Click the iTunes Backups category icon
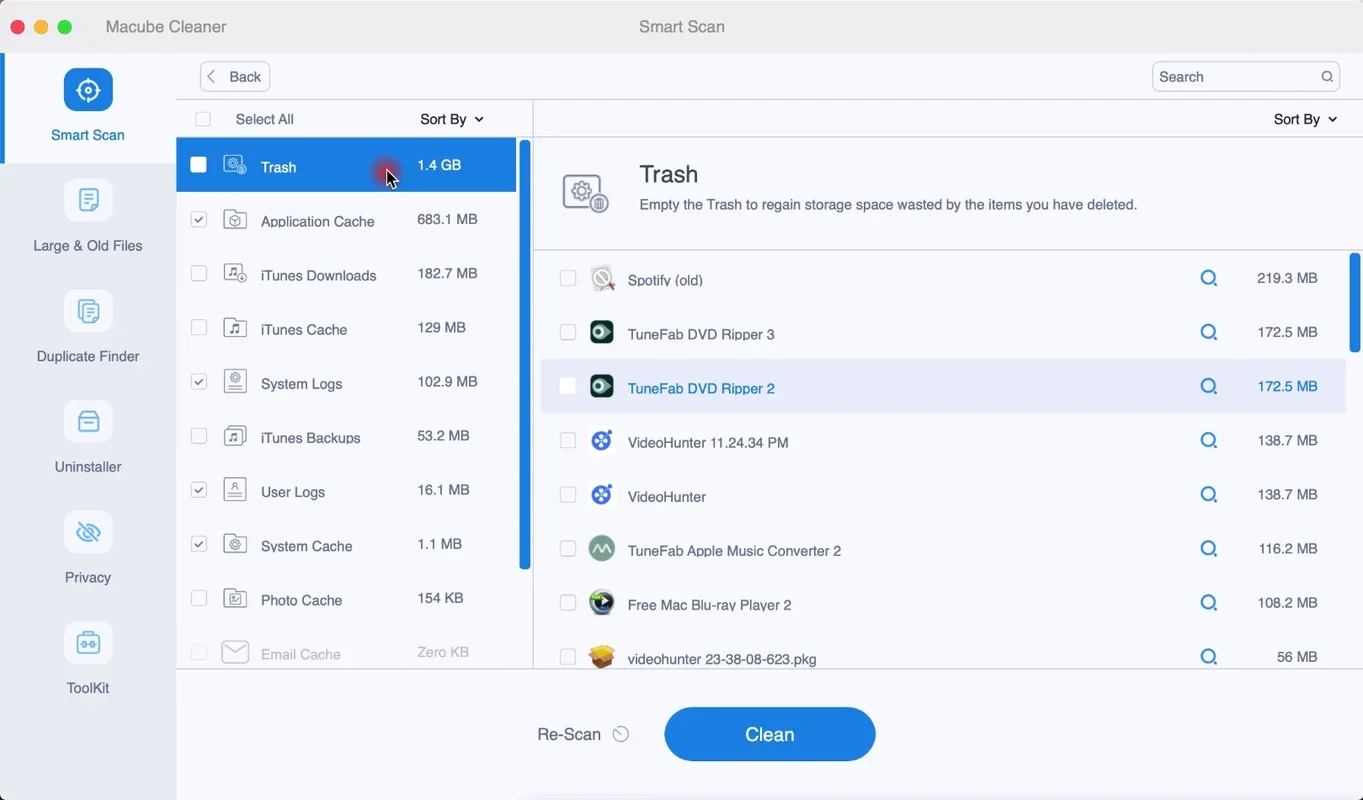Image resolution: width=1363 pixels, height=800 pixels. click(x=235, y=436)
